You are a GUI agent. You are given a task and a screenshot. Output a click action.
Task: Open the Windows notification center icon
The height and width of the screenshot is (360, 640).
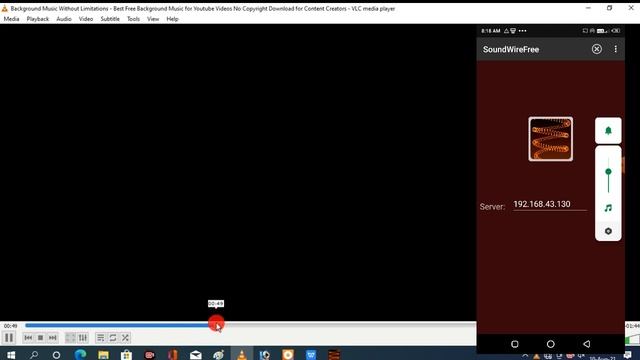tap(628, 355)
